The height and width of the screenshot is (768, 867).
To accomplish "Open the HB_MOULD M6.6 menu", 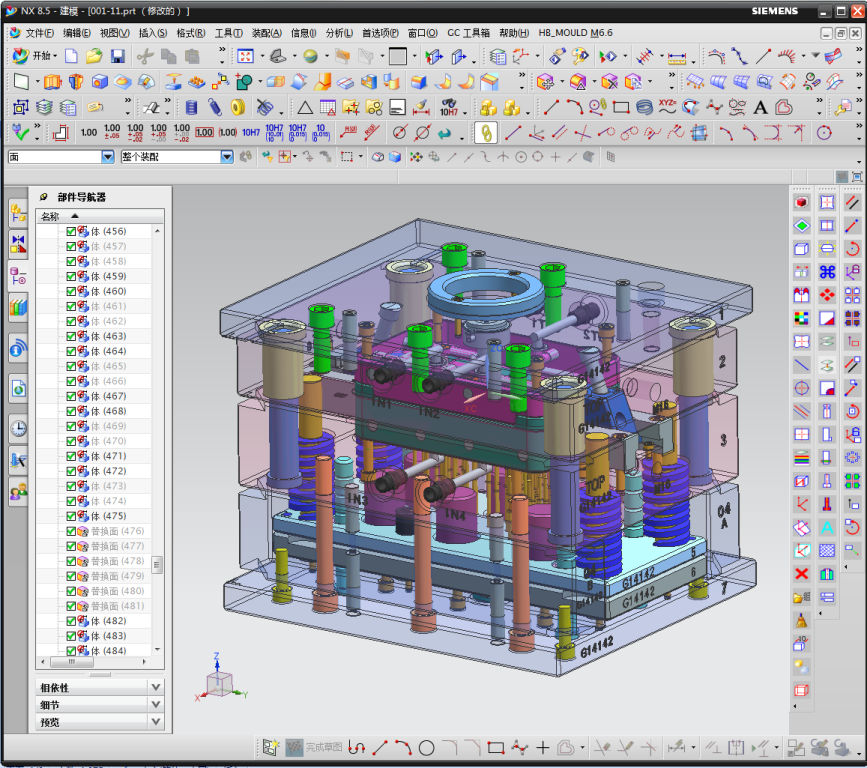I will click(575, 33).
